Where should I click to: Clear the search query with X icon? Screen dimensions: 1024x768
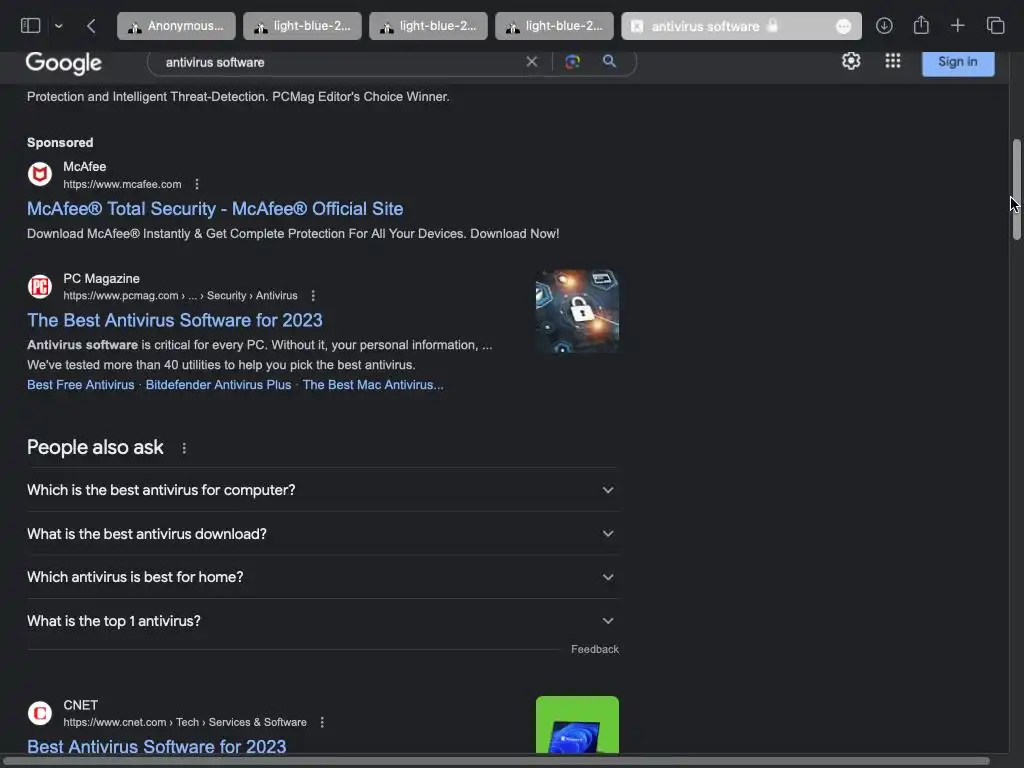click(532, 61)
